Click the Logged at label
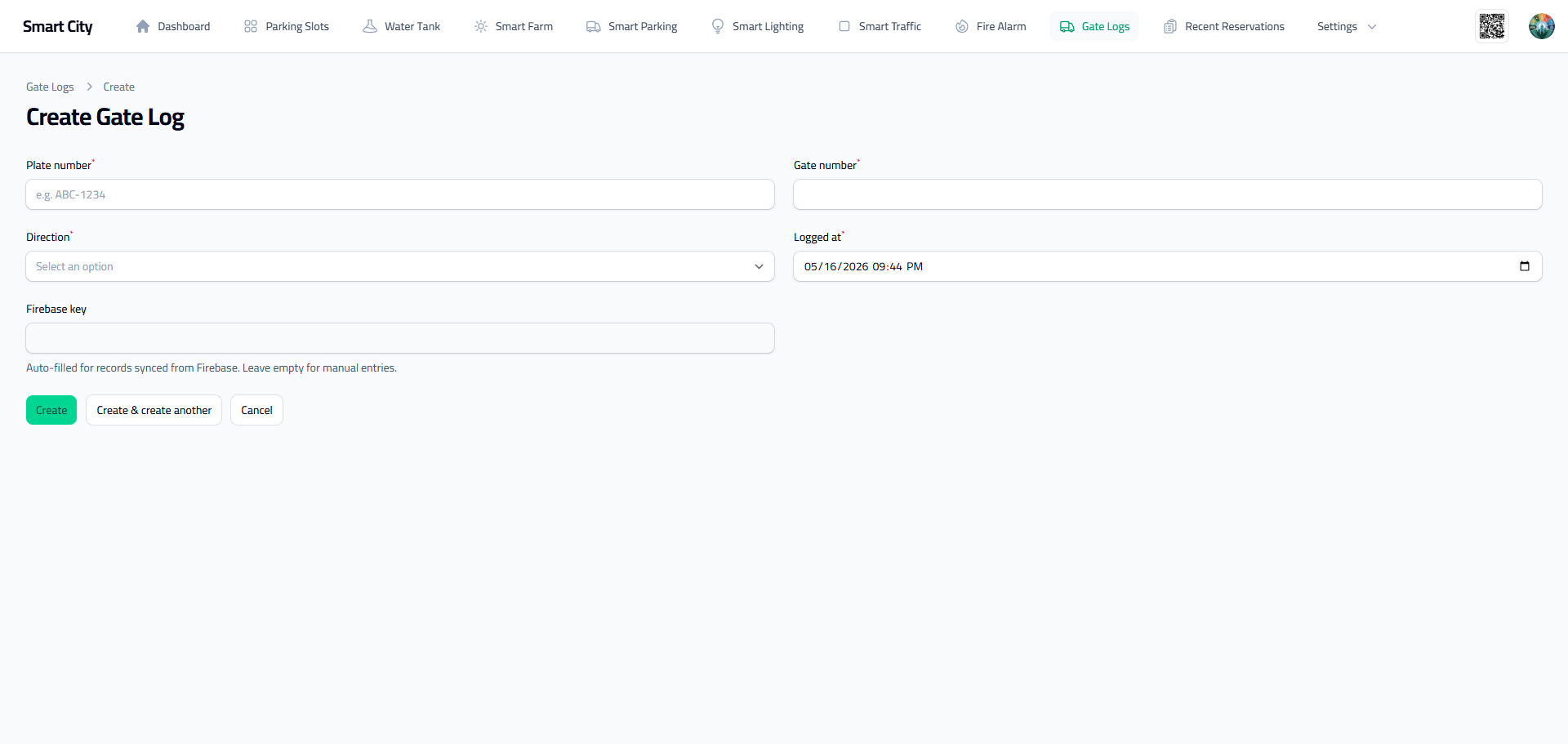Viewport: 1568px width, 744px height. click(x=817, y=237)
